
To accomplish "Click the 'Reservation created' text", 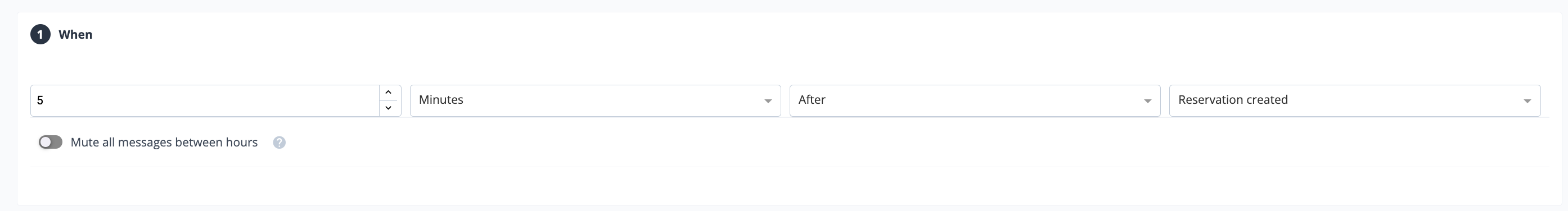I will [1233, 100].
